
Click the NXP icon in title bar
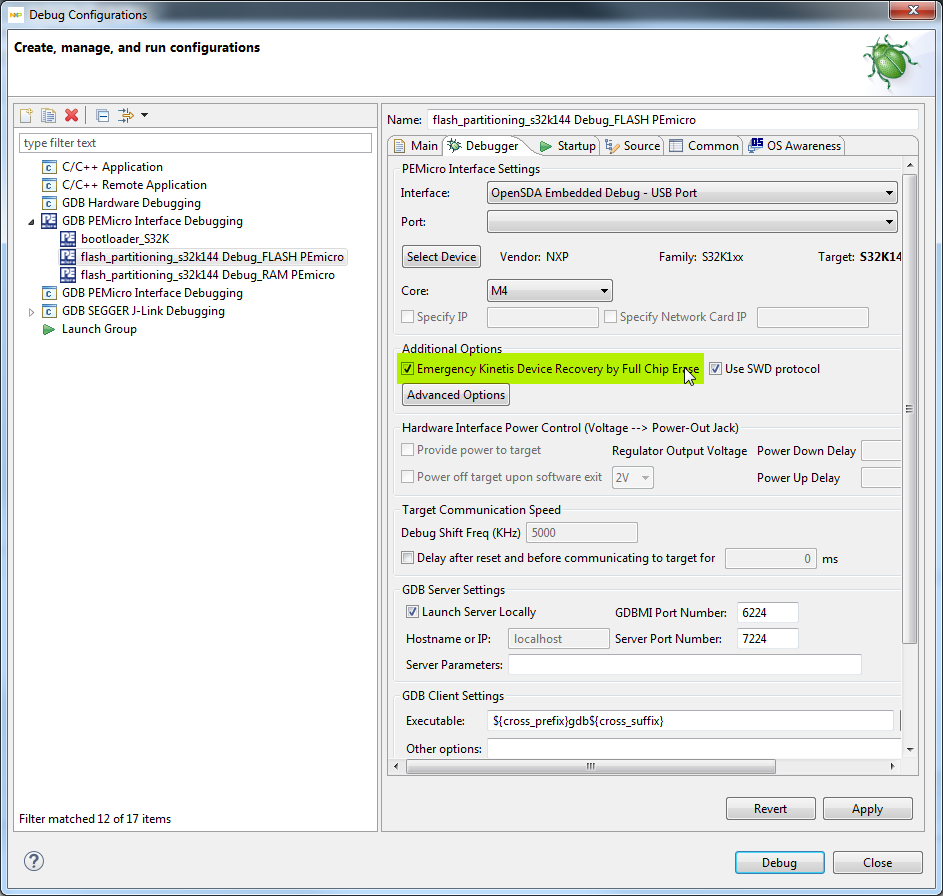[x=16, y=14]
